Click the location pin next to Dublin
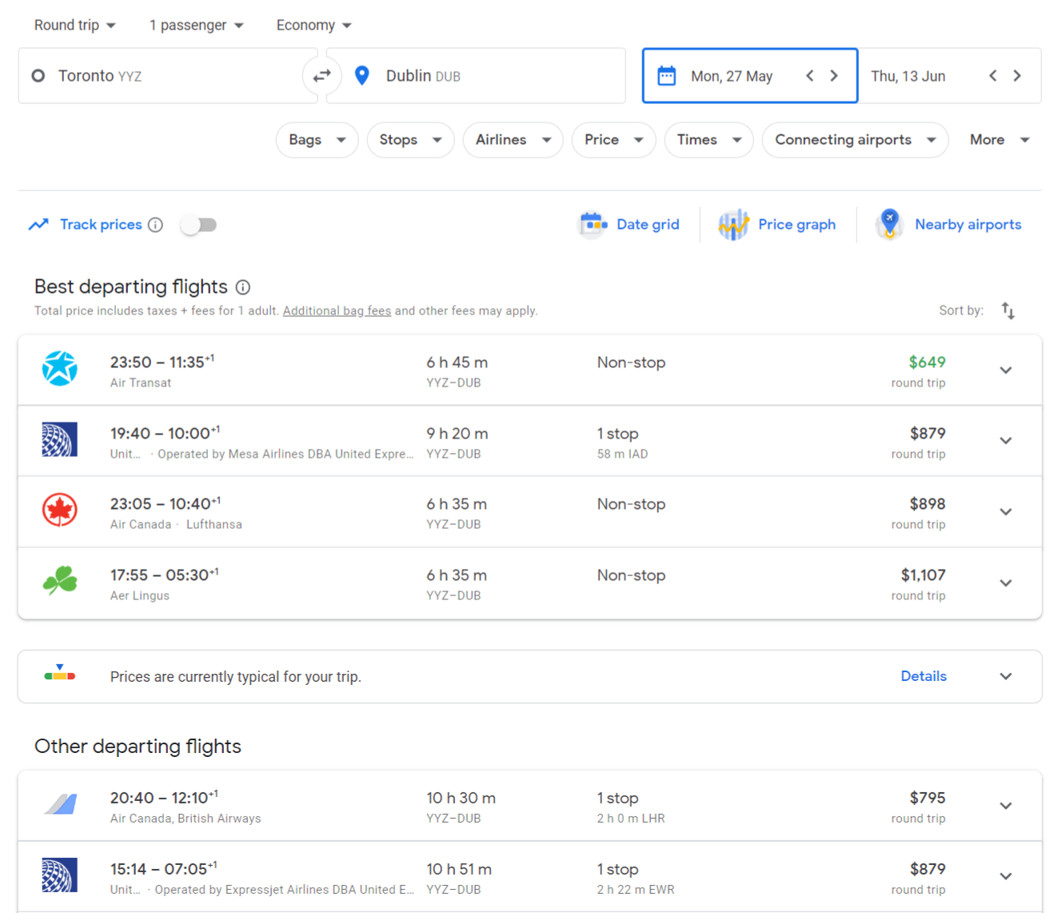 [x=361, y=75]
